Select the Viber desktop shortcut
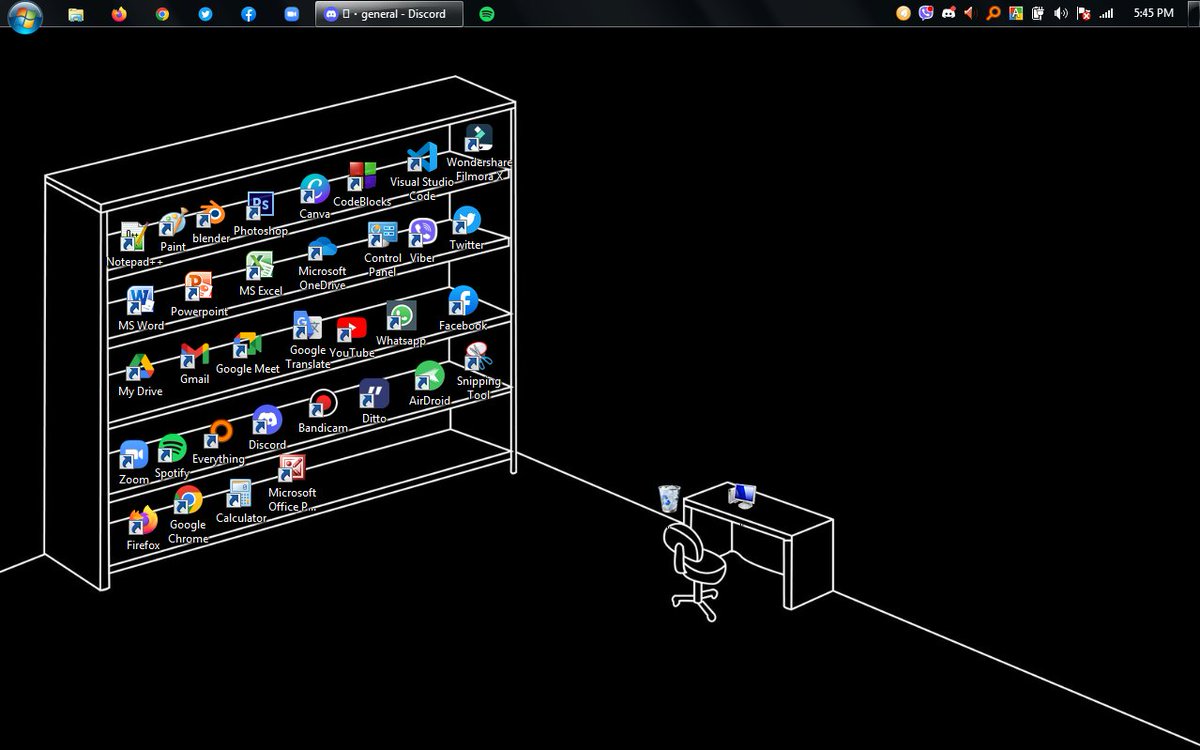The width and height of the screenshot is (1200, 750). point(423,240)
